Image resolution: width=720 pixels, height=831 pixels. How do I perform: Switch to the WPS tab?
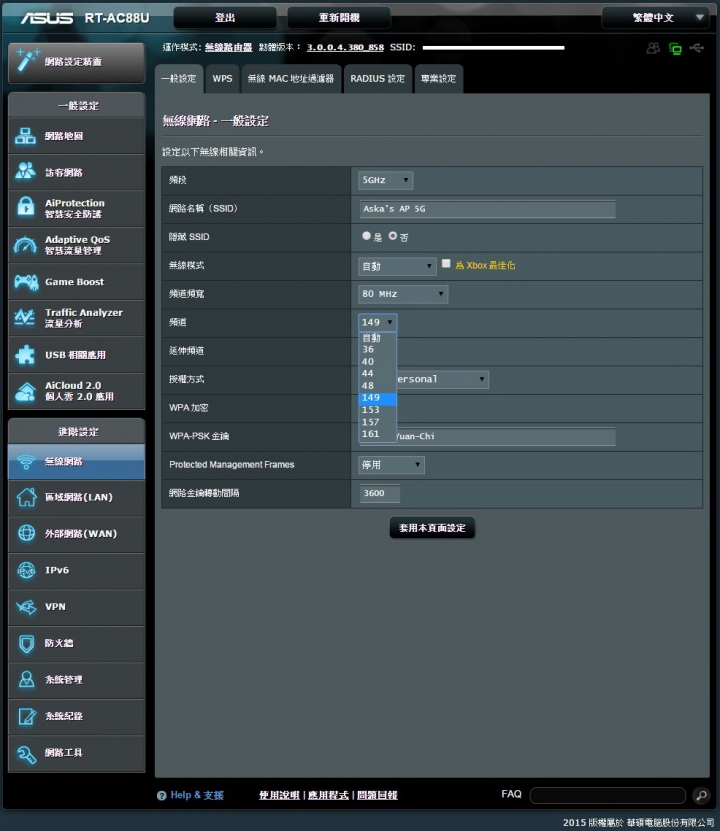222,78
